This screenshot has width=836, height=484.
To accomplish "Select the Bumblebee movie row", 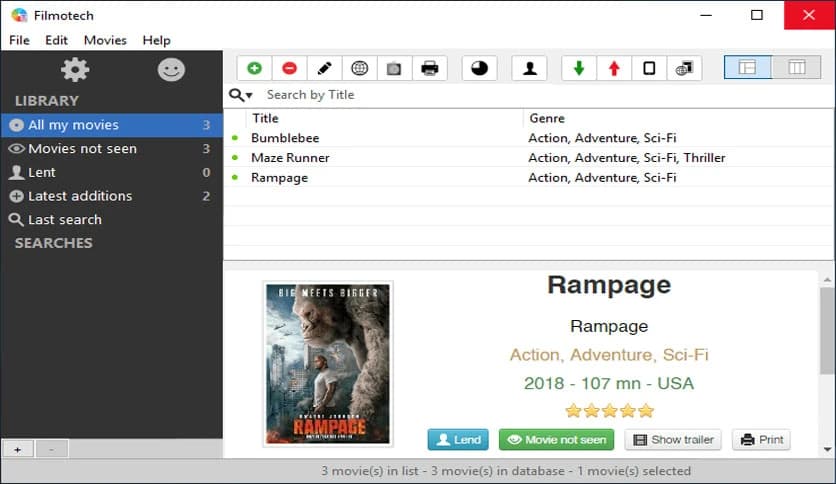I will point(528,138).
